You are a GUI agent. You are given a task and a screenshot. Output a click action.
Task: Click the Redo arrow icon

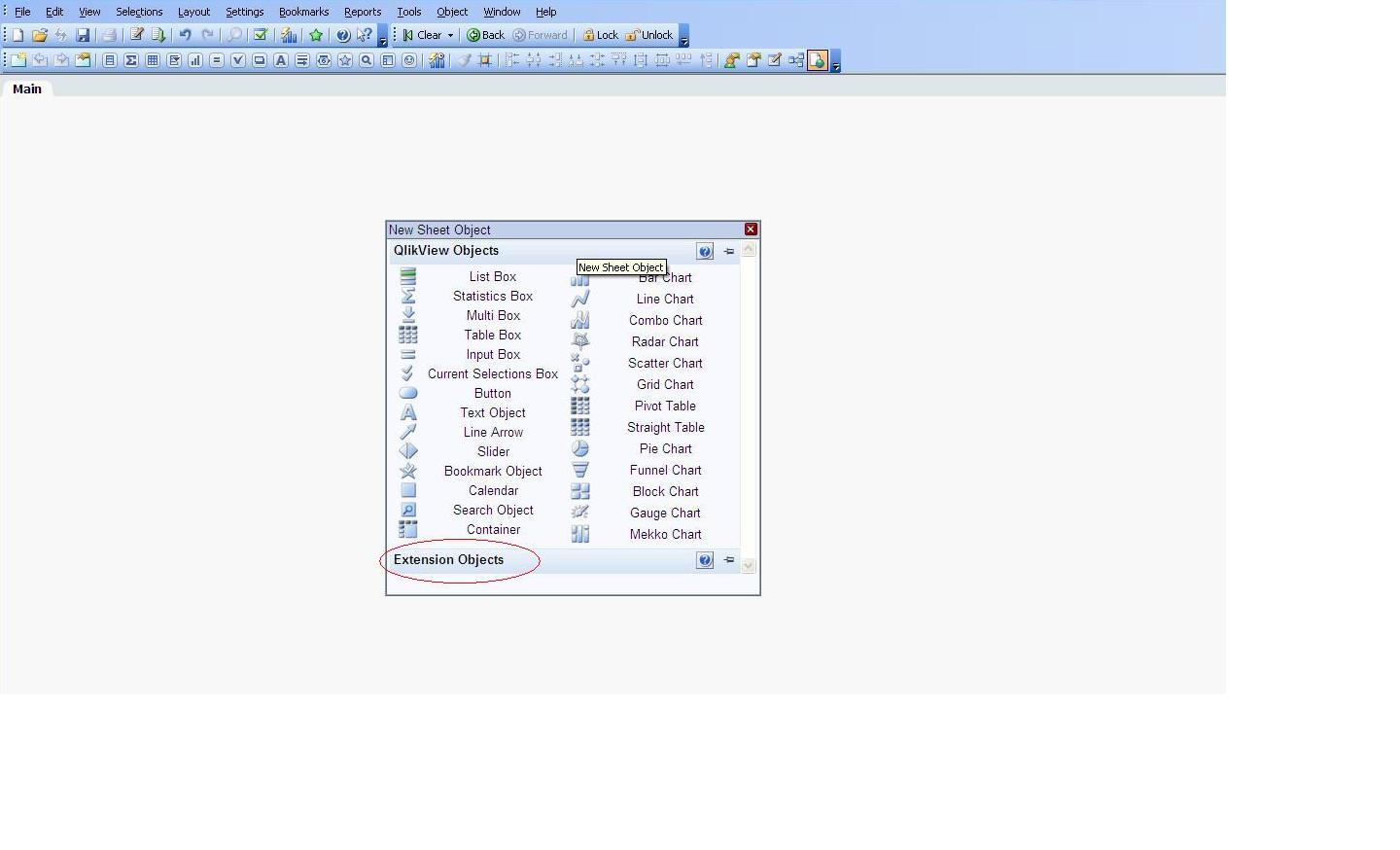tap(207, 35)
